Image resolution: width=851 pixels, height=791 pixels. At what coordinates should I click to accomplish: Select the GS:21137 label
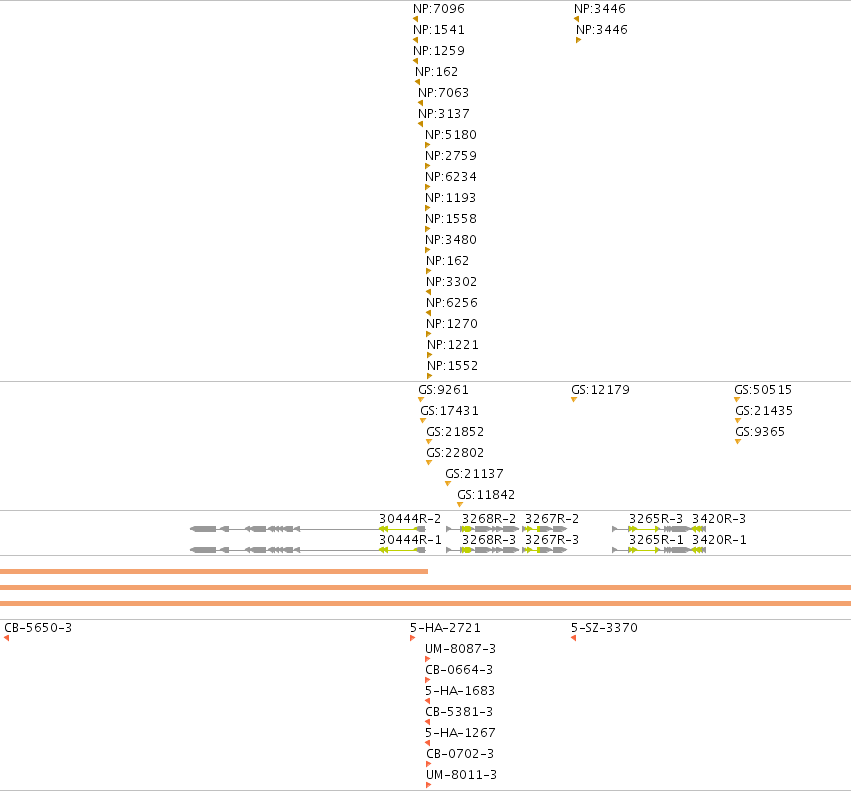474,474
